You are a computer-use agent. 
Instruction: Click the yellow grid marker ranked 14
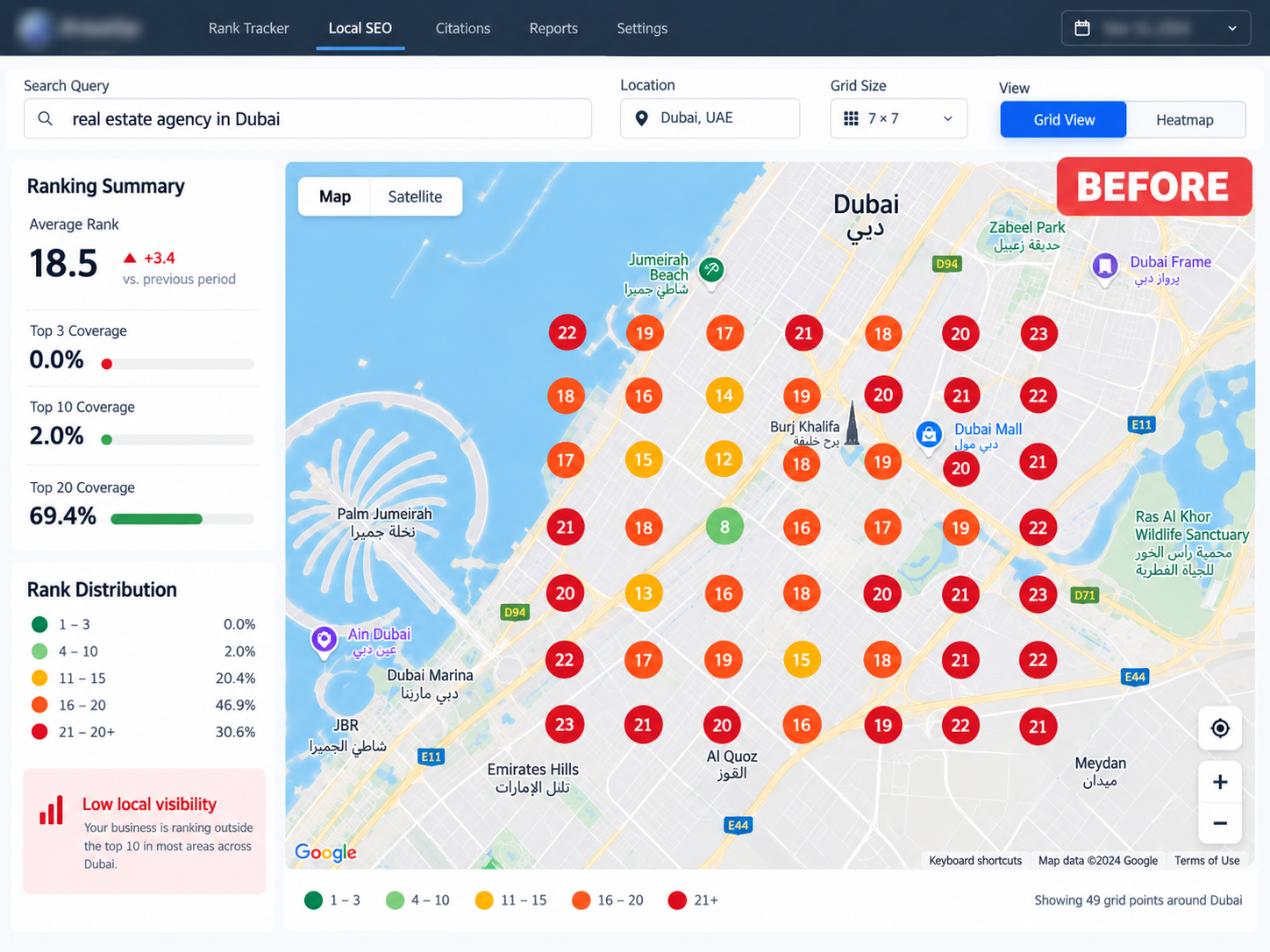click(x=724, y=395)
